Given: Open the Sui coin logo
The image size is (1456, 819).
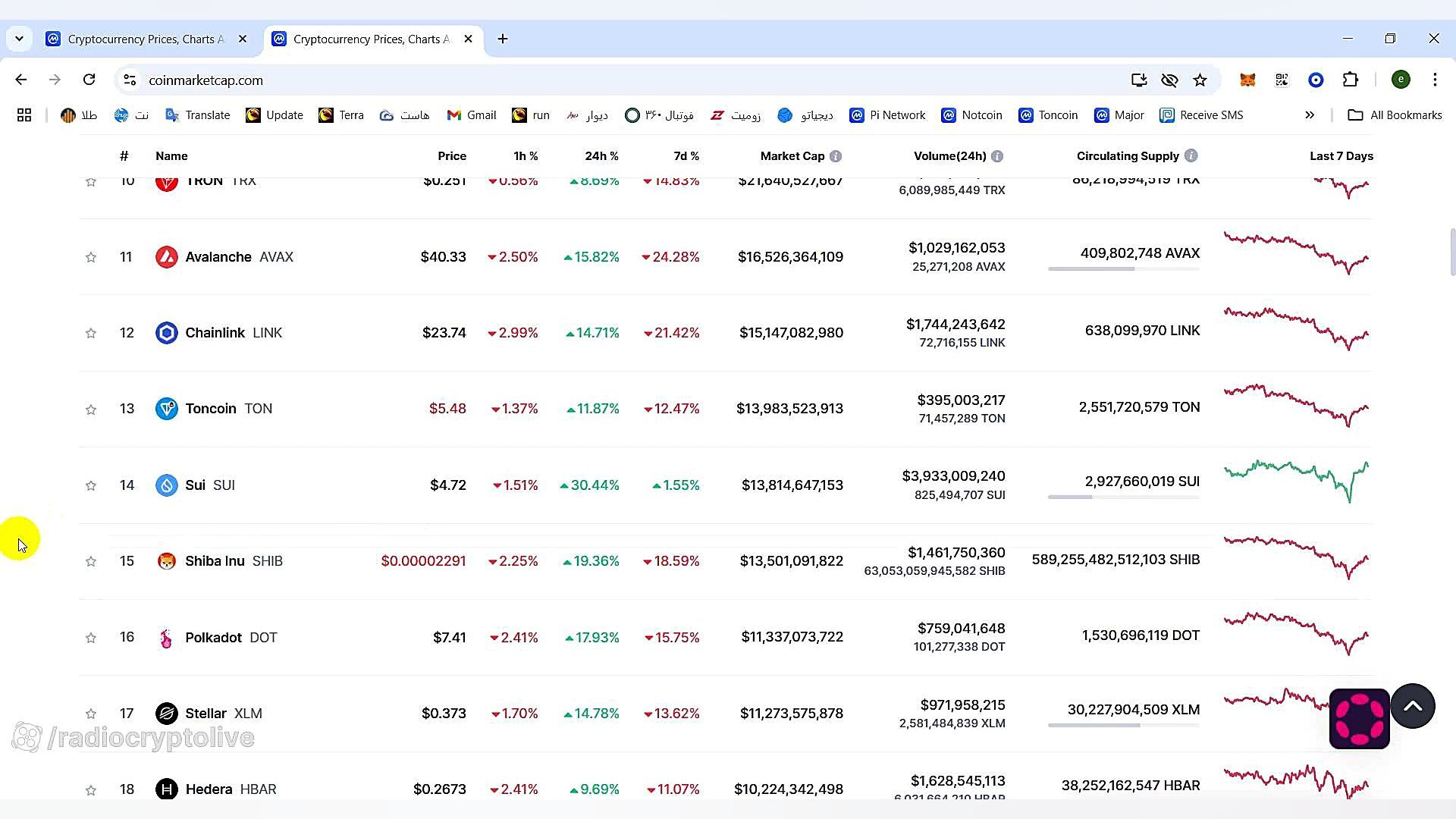Looking at the screenshot, I should 167,485.
